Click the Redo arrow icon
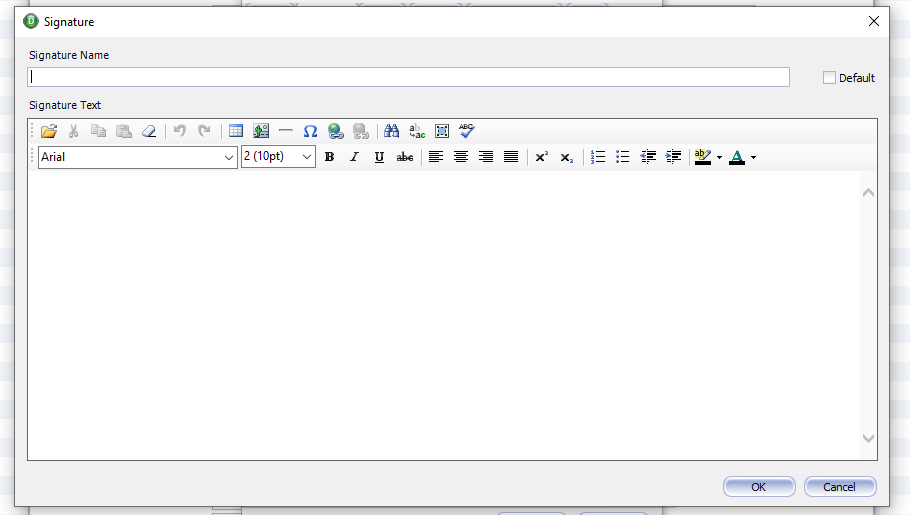Image resolution: width=910 pixels, height=515 pixels. [204, 131]
